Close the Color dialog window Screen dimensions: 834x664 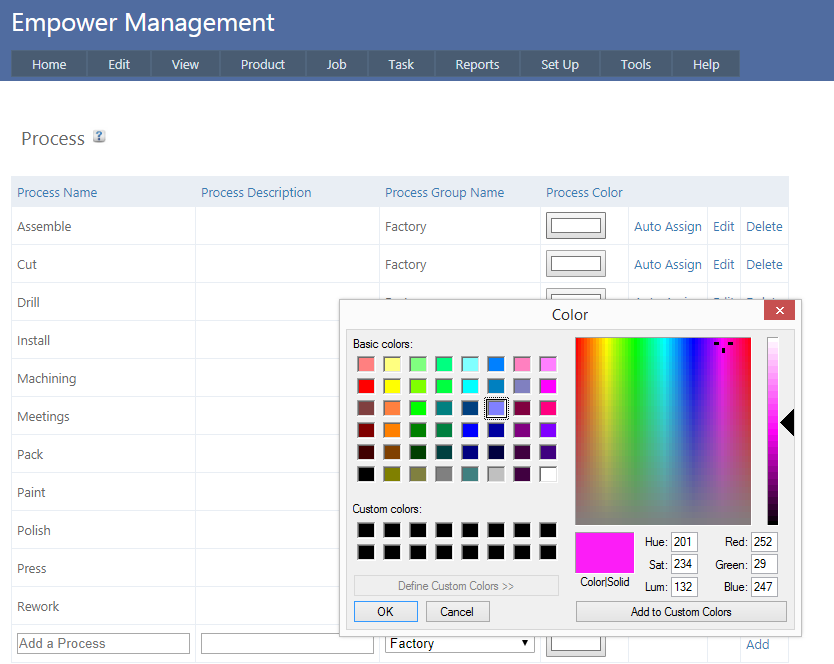pyautogui.click(x=779, y=312)
